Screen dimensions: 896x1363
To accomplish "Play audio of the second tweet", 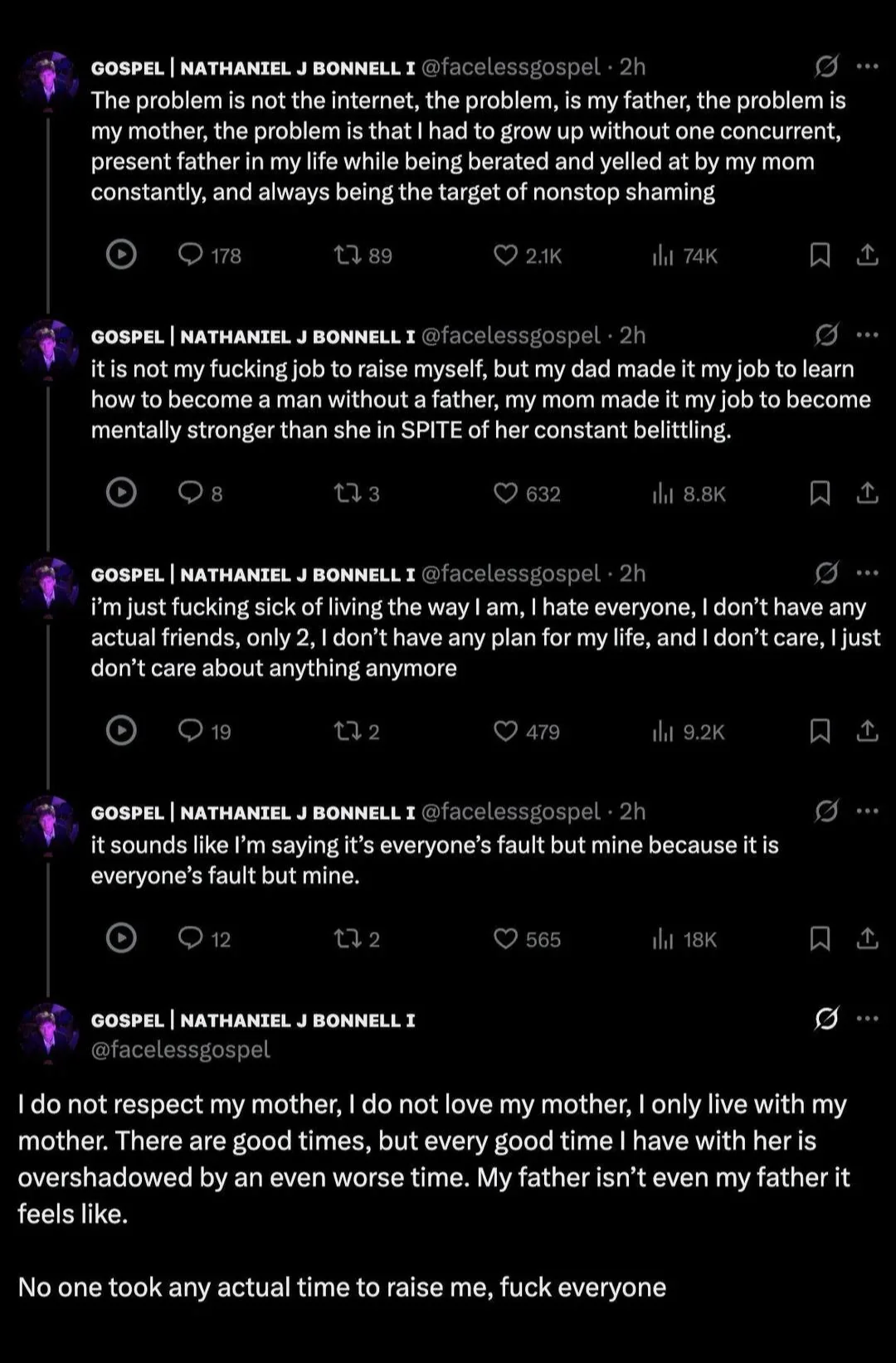I will pos(121,493).
